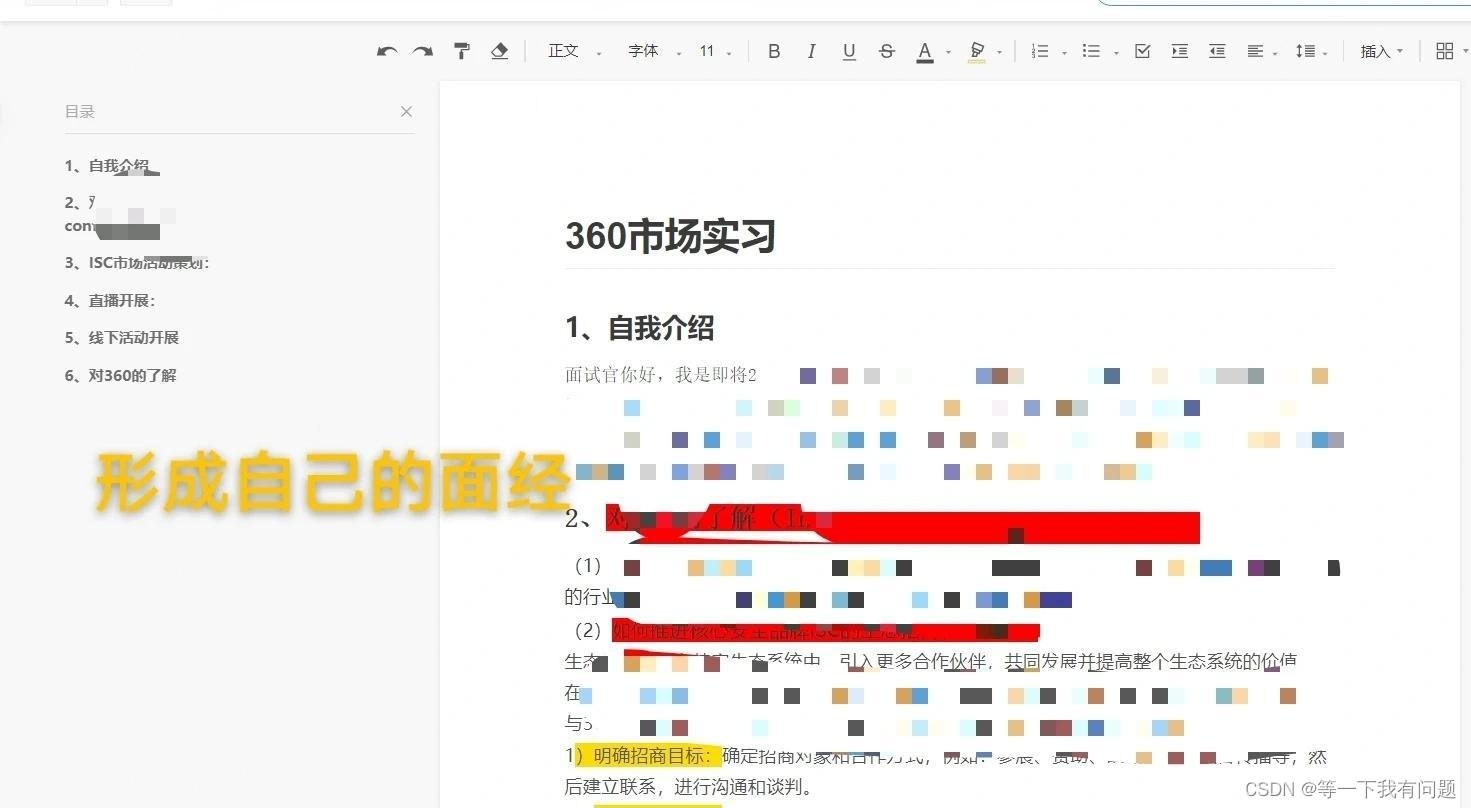This screenshot has height=808, width=1471.
Task: Jump to outline item 5、线下活动开展
Action: point(122,338)
